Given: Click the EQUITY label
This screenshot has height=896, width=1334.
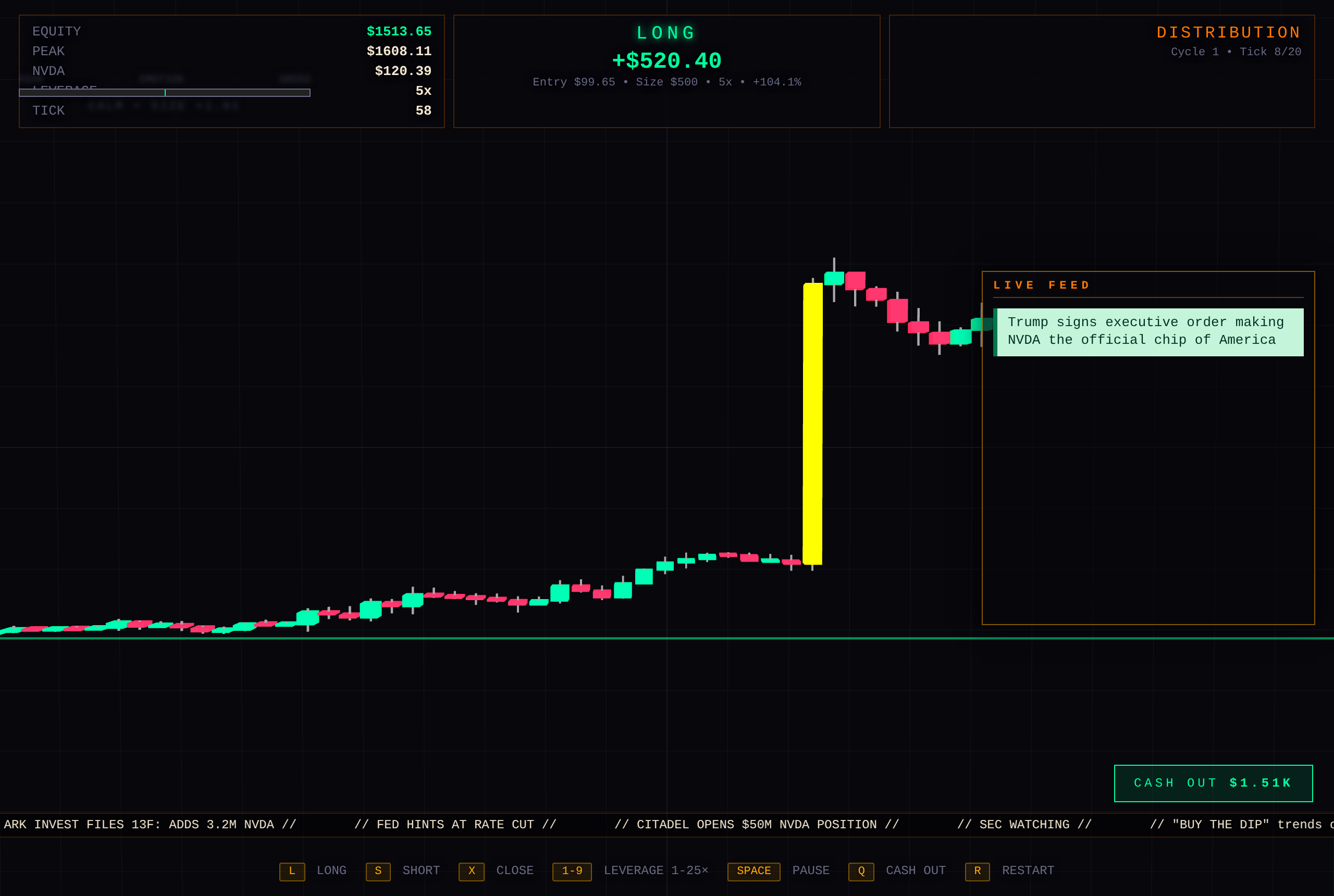Looking at the screenshot, I should 57,31.
